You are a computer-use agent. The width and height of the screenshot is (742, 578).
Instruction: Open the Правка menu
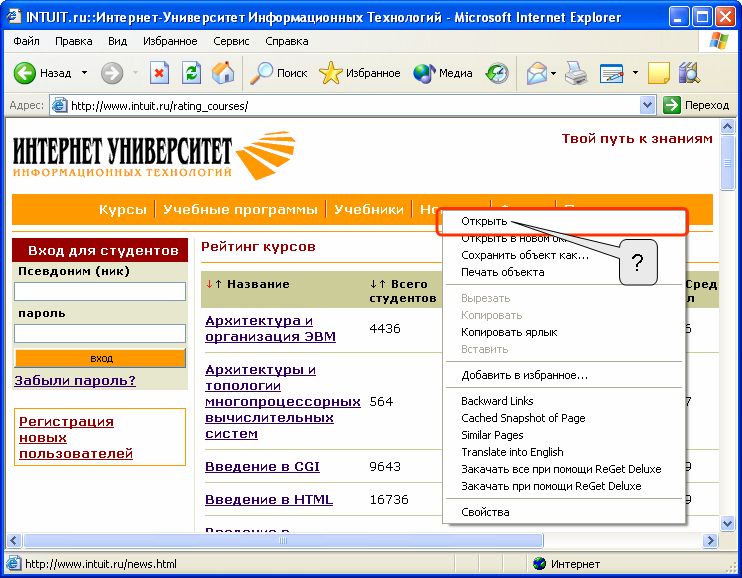73,41
